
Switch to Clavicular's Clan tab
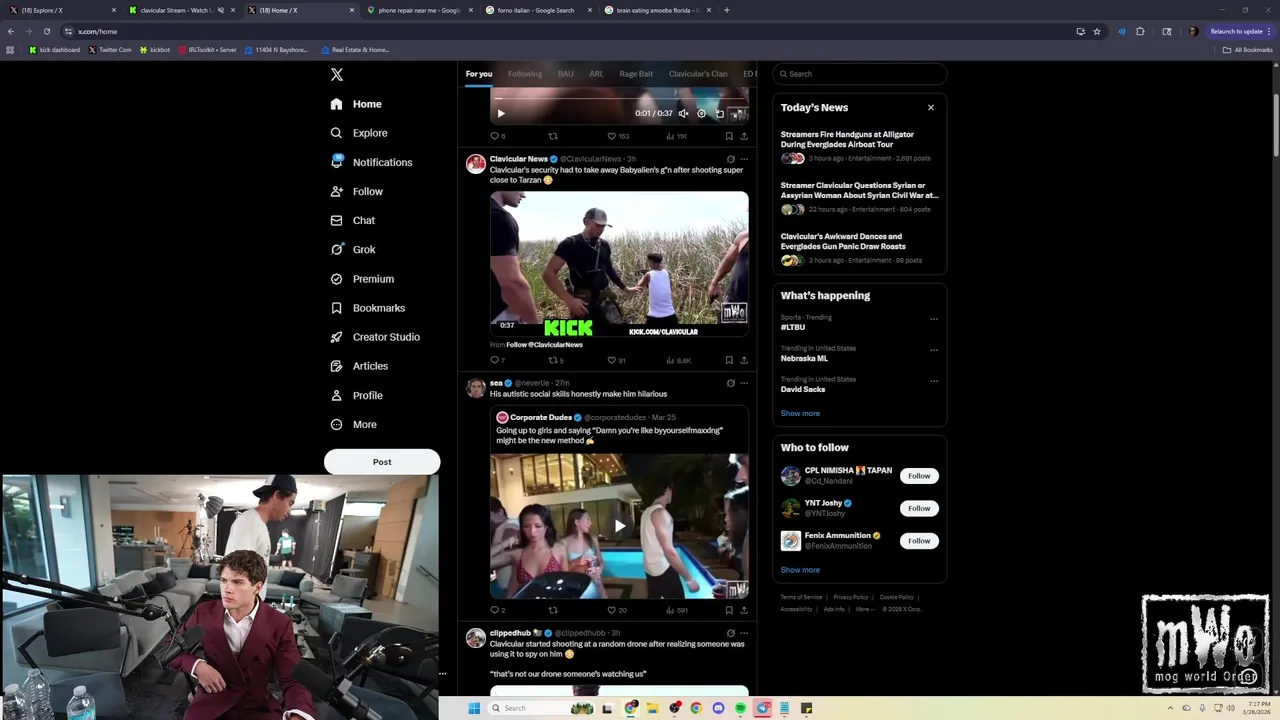click(698, 74)
